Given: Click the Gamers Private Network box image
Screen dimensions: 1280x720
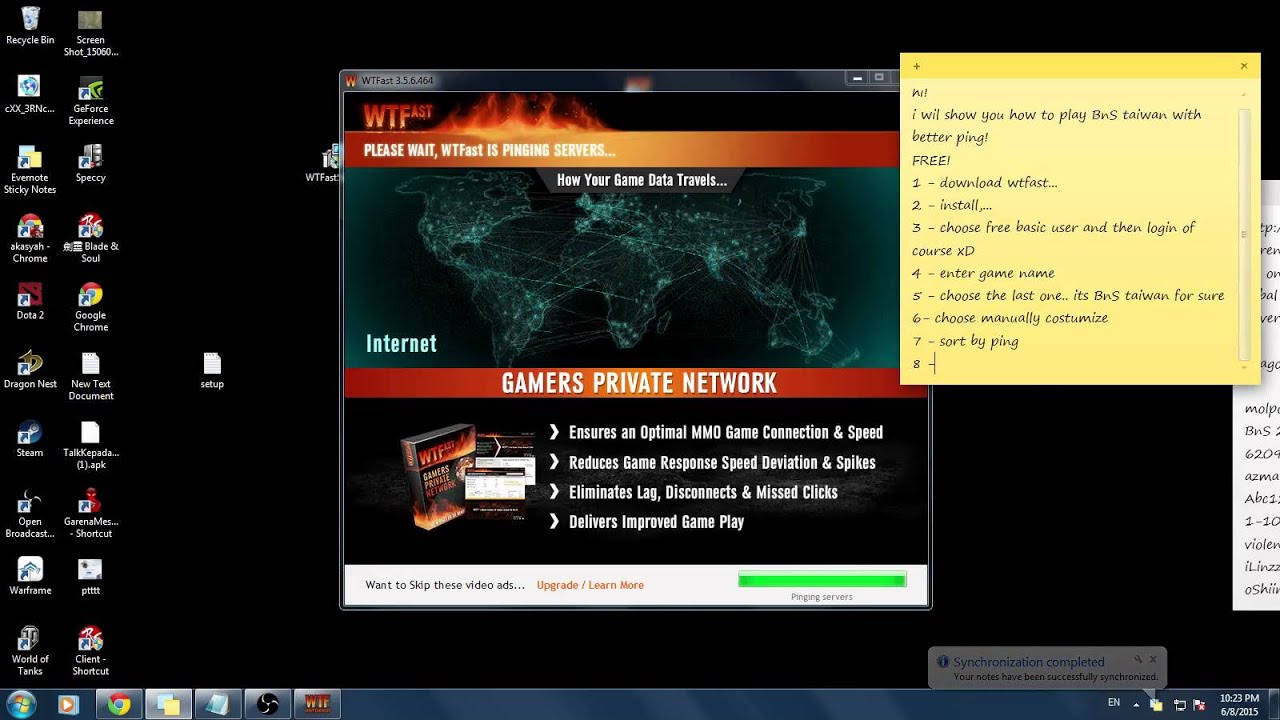Looking at the screenshot, I should pos(467,477).
